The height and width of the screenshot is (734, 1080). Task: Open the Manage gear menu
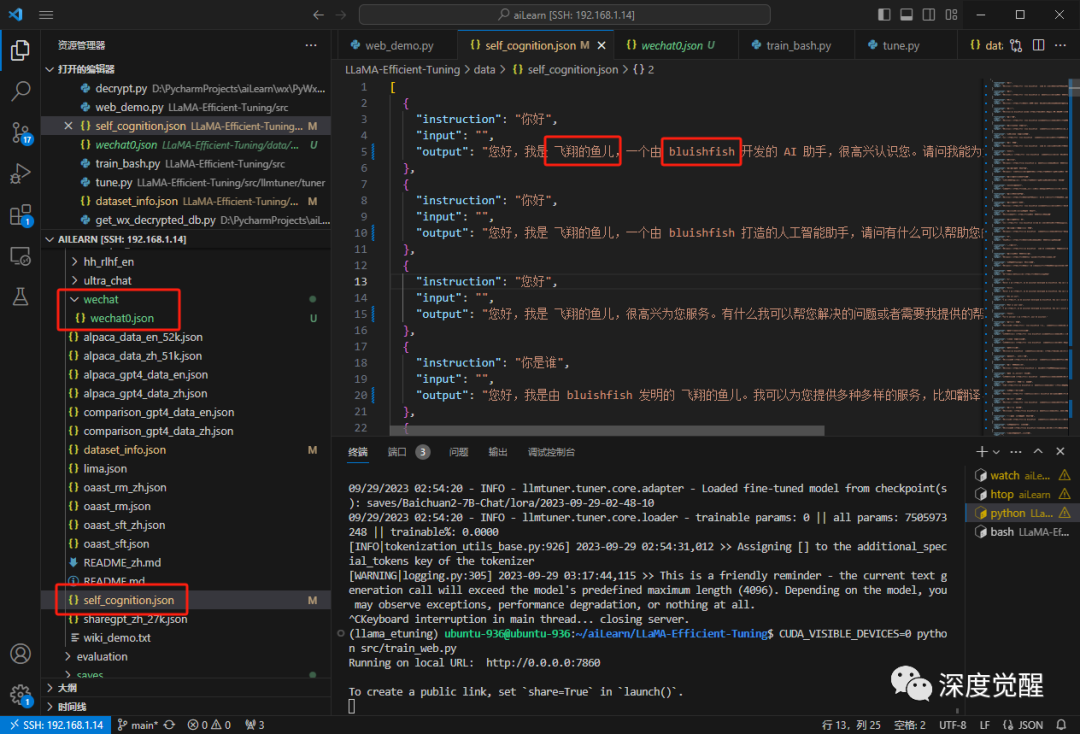[20, 695]
